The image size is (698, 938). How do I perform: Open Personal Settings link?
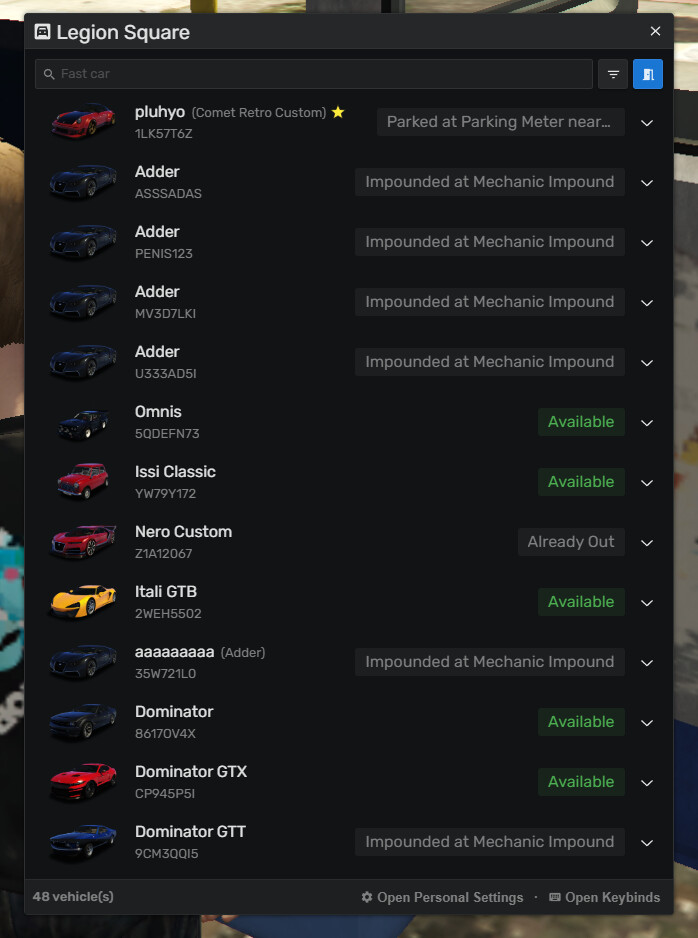point(450,897)
